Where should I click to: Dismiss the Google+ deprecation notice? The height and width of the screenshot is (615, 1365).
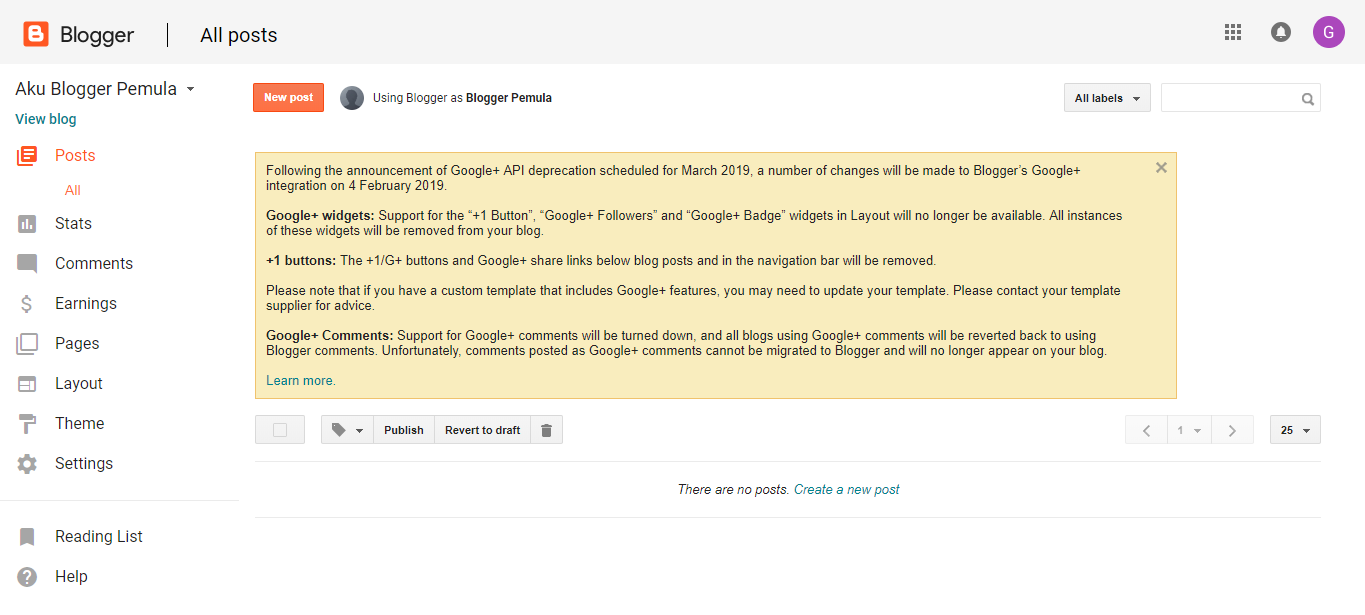(x=1161, y=168)
